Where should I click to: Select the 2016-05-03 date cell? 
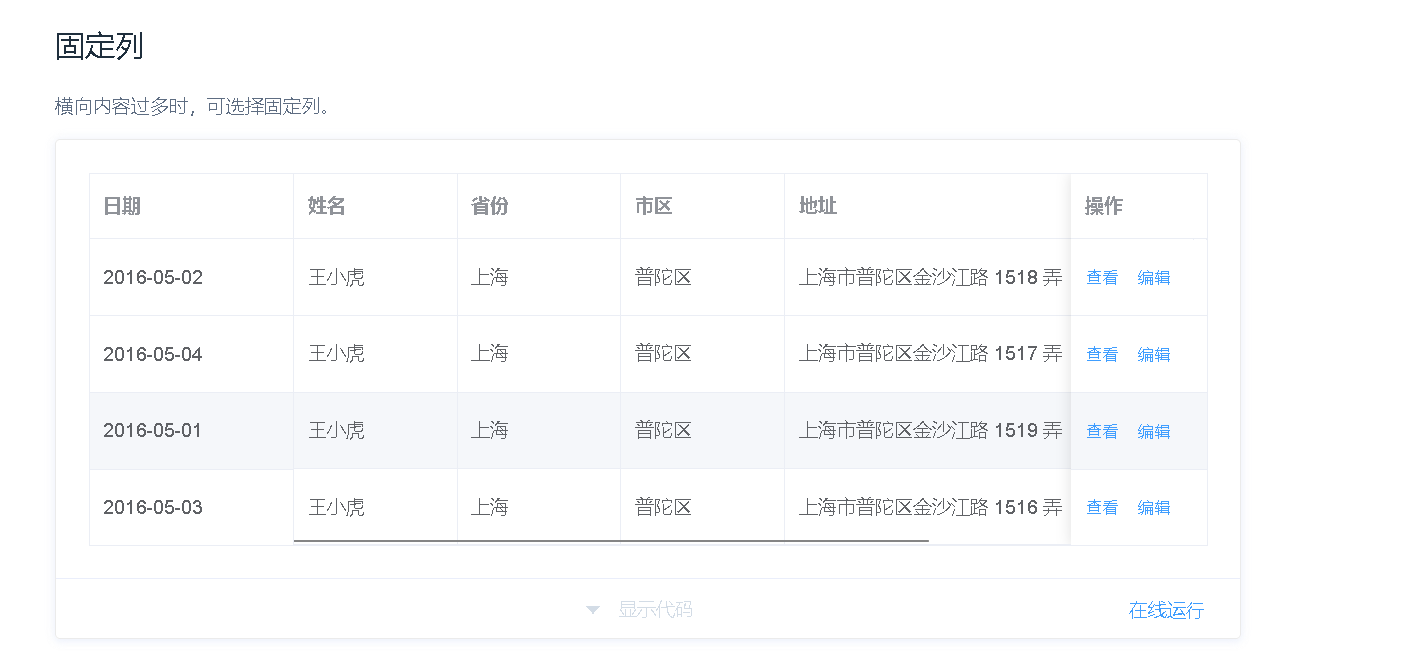(152, 507)
